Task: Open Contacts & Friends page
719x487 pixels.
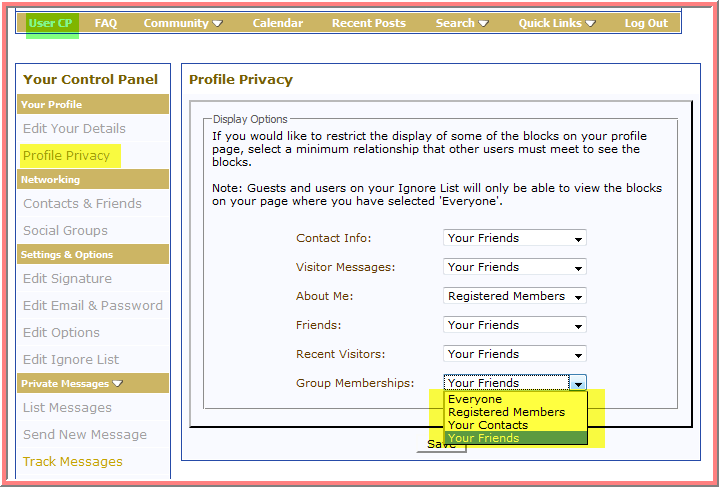Action: click(x=82, y=203)
